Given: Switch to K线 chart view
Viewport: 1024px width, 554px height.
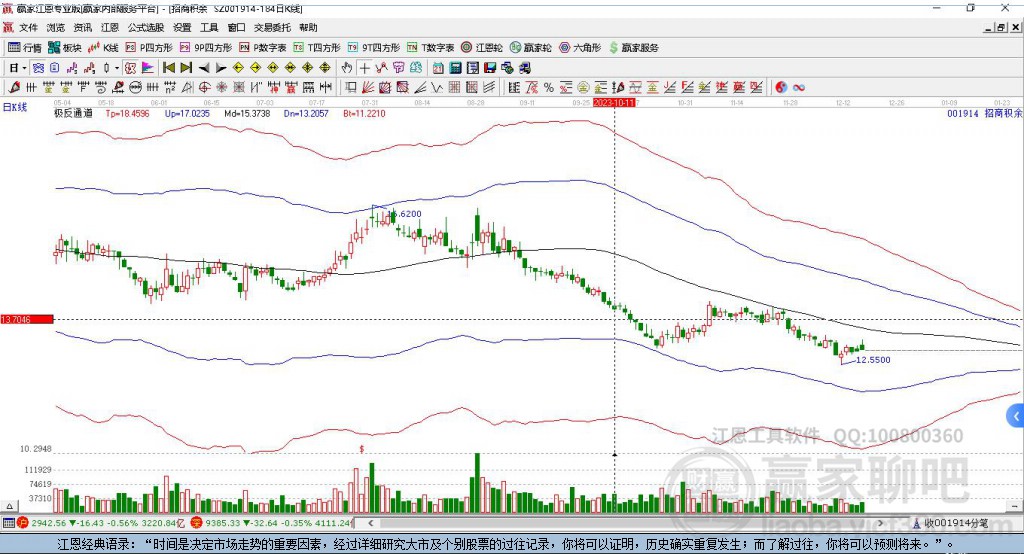Looking at the screenshot, I should click(x=103, y=48).
